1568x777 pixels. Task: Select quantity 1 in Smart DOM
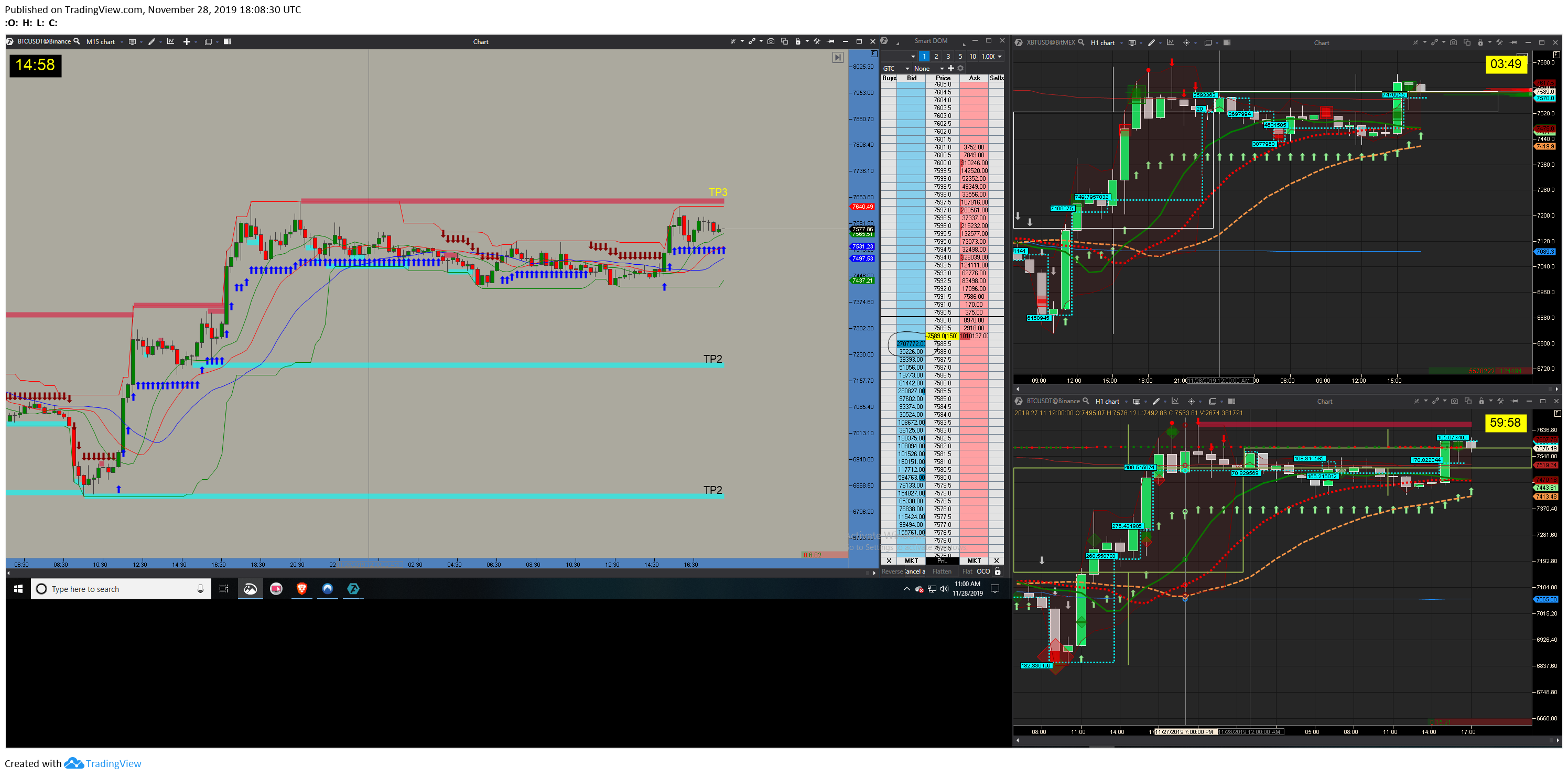pyautogui.click(x=925, y=57)
